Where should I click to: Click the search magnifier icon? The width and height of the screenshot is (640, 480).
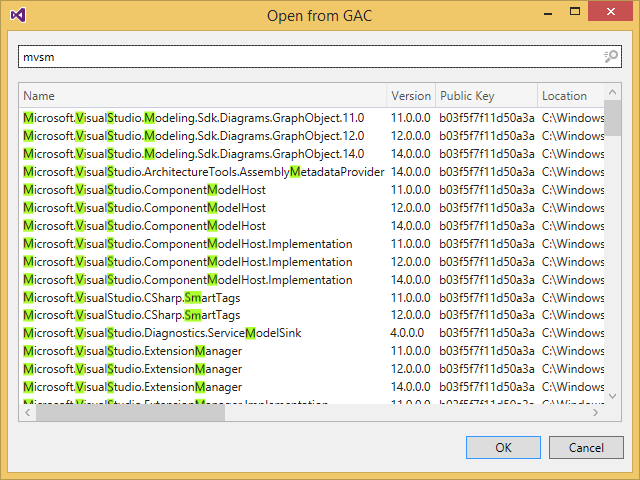click(611, 57)
